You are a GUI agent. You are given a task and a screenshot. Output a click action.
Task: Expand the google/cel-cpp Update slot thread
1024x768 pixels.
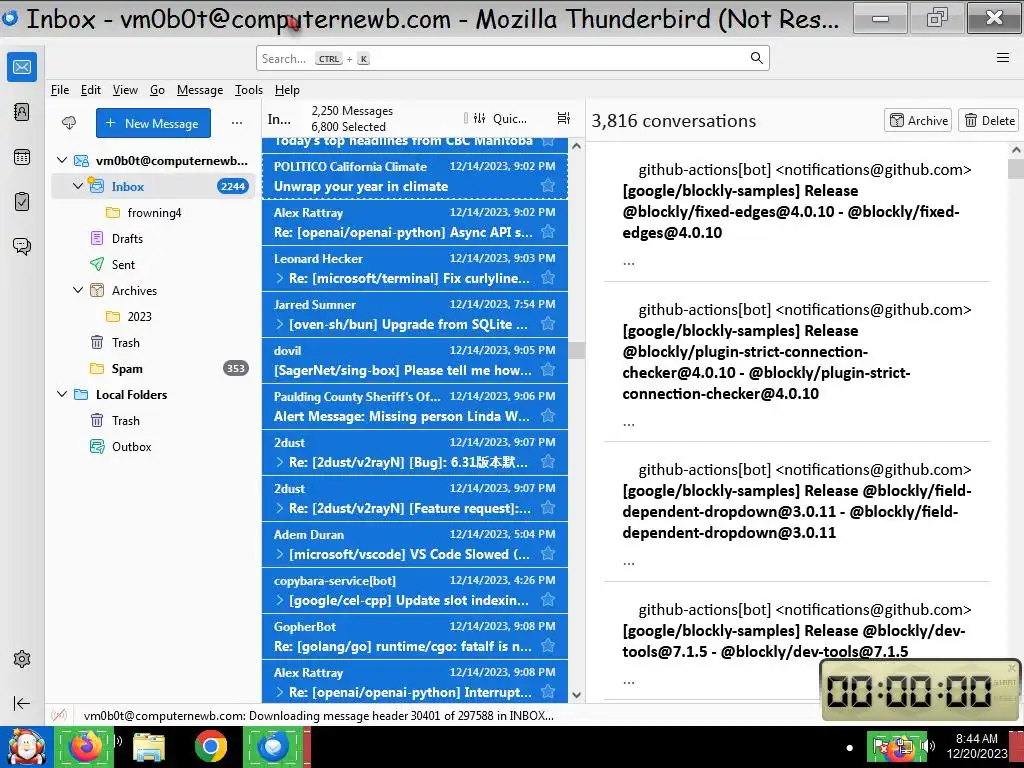(x=280, y=600)
